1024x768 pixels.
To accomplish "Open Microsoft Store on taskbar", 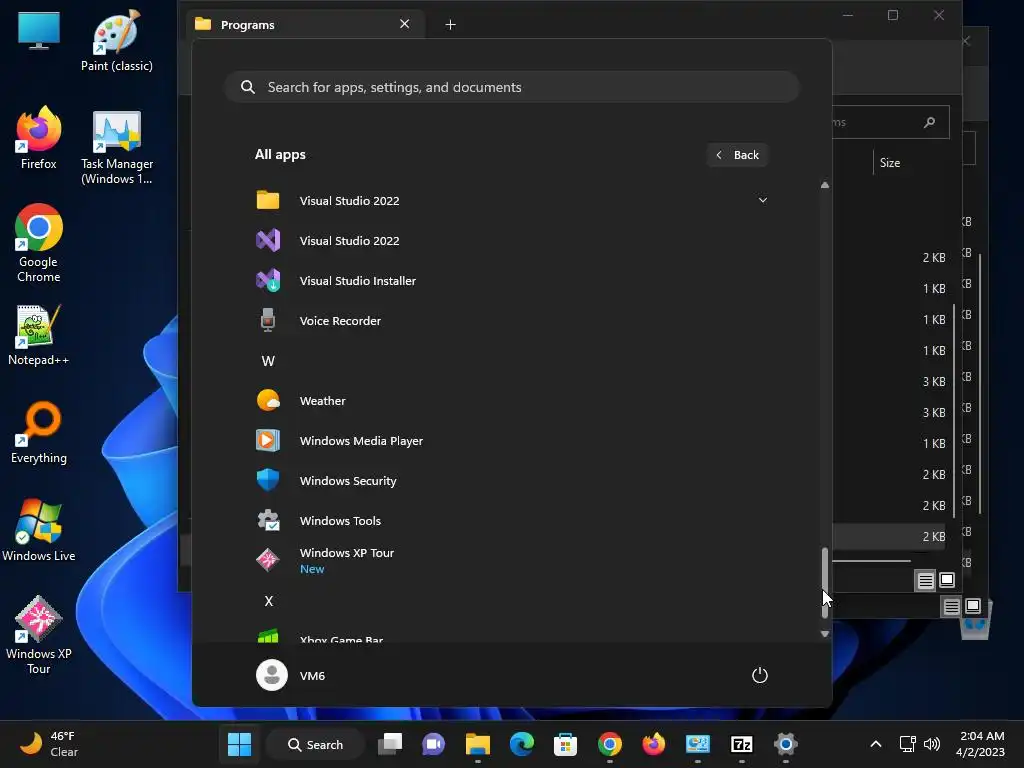I will pos(565,744).
